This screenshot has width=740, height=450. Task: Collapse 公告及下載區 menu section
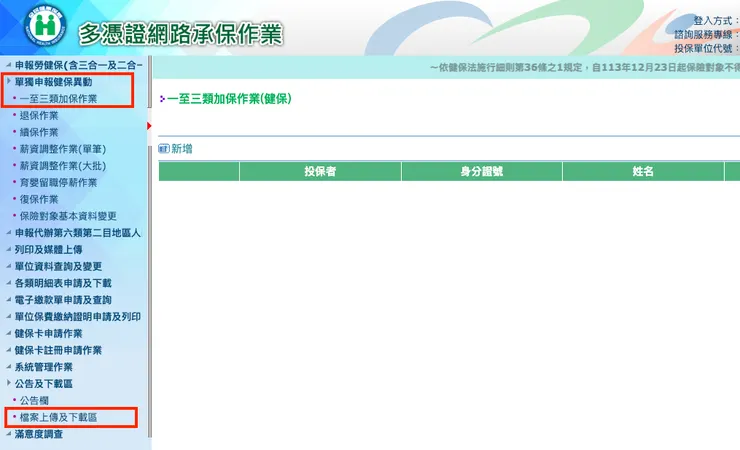[43, 384]
